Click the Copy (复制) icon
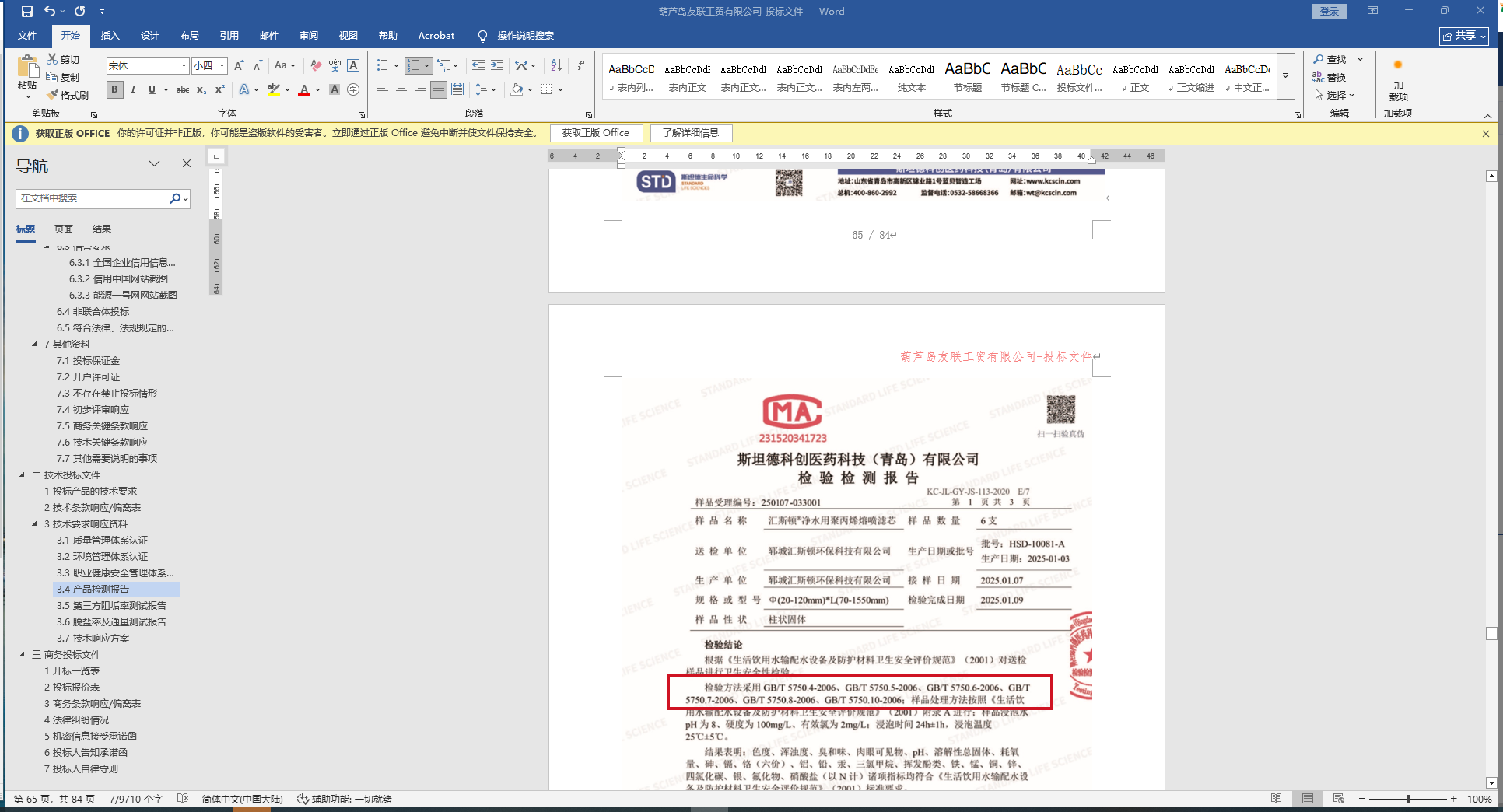The image size is (1503, 812). click(52, 77)
